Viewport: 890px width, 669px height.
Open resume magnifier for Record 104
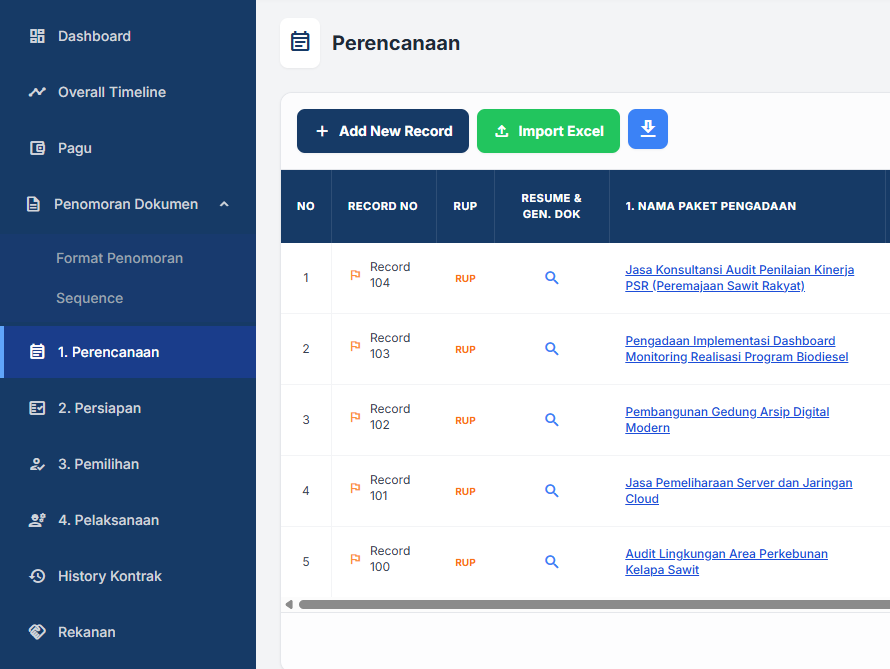click(552, 278)
